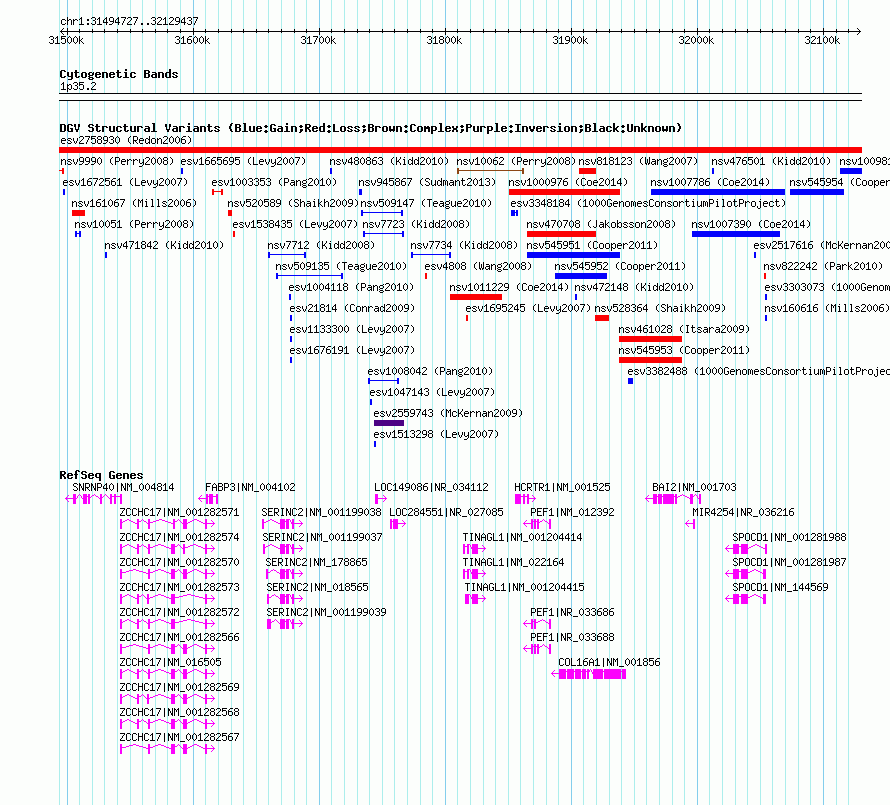Viewport: 890px width, 805px height.
Task: Select the nsv1007786 (Coe2014) gain bar
Action: (717, 192)
